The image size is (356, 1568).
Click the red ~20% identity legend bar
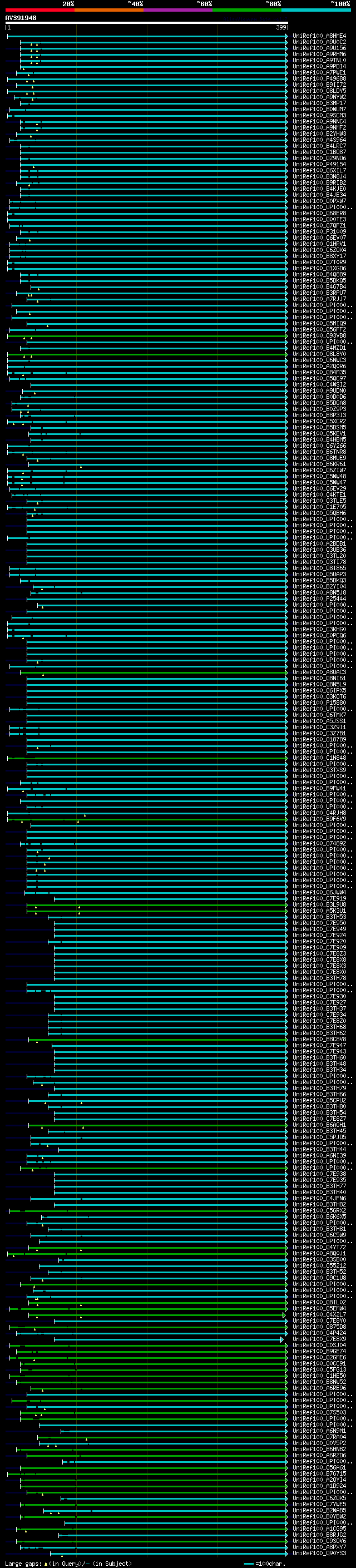[x=39, y=10]
